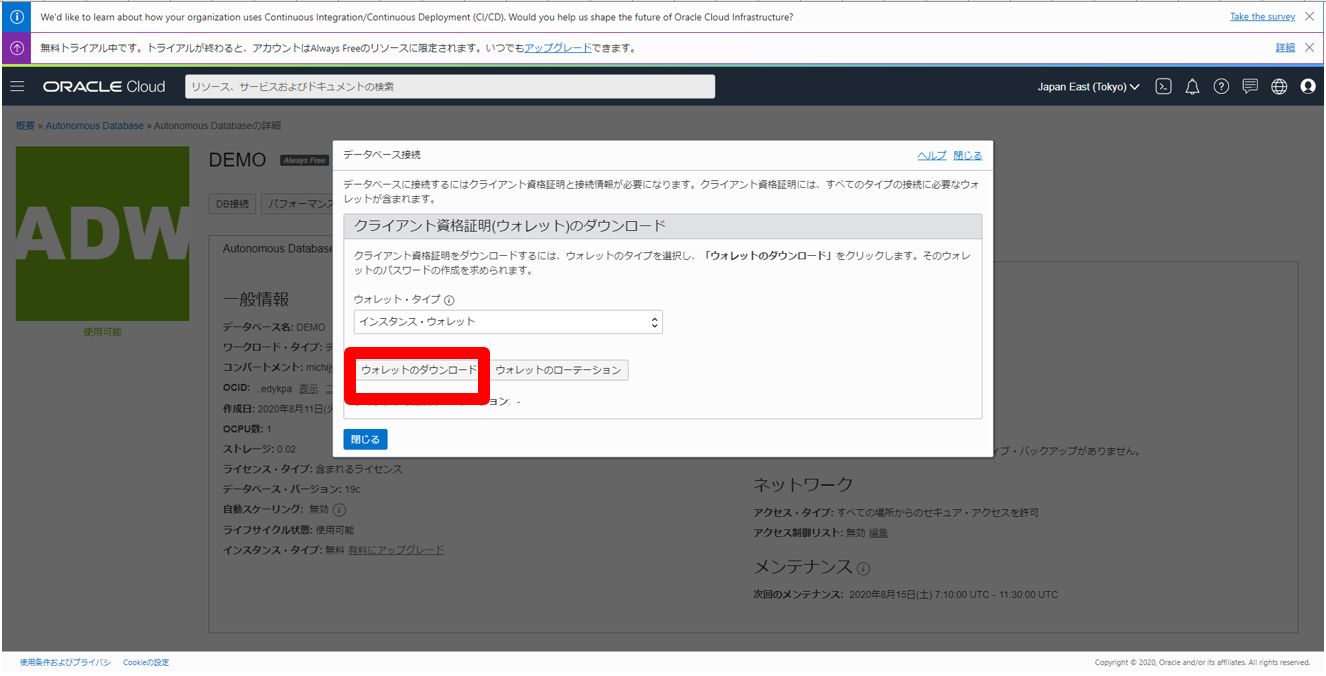
Task: Click the 使用可能 status label under ADW
Action: [x=102, y=332]
